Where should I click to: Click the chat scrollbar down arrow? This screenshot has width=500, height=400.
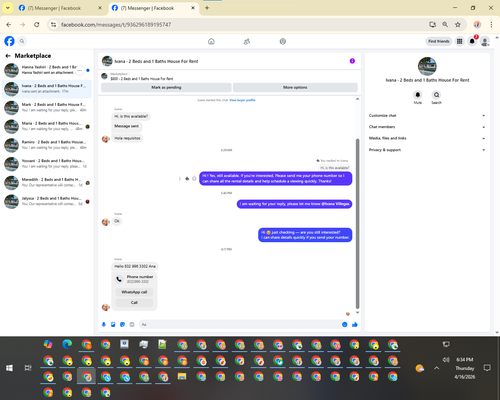tap(358, 313)
